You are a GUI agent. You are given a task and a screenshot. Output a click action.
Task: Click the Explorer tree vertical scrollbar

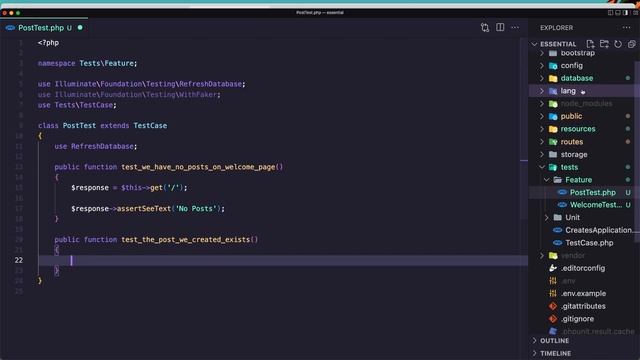click(x=638, y=151)
